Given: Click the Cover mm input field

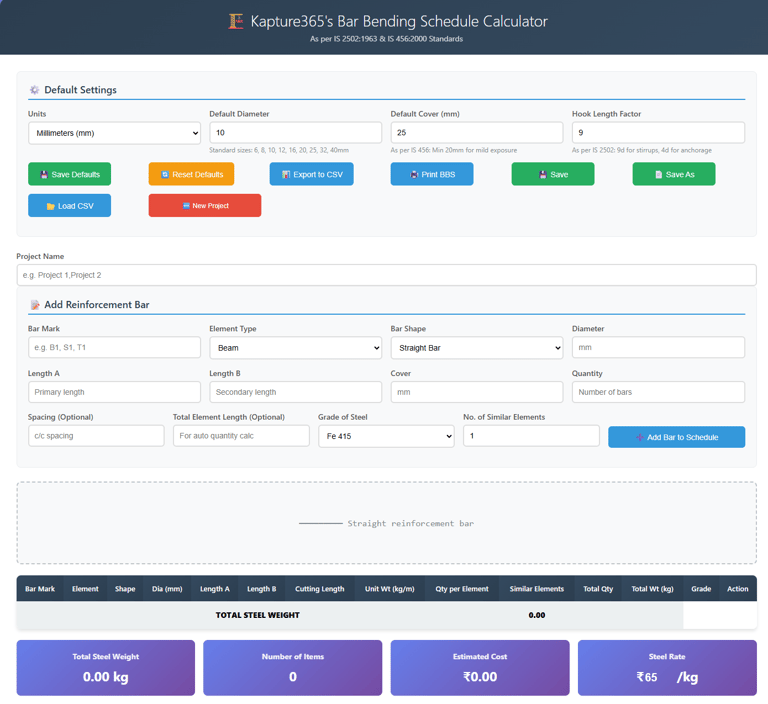Looking at the screenshot, I should (477, 392).
